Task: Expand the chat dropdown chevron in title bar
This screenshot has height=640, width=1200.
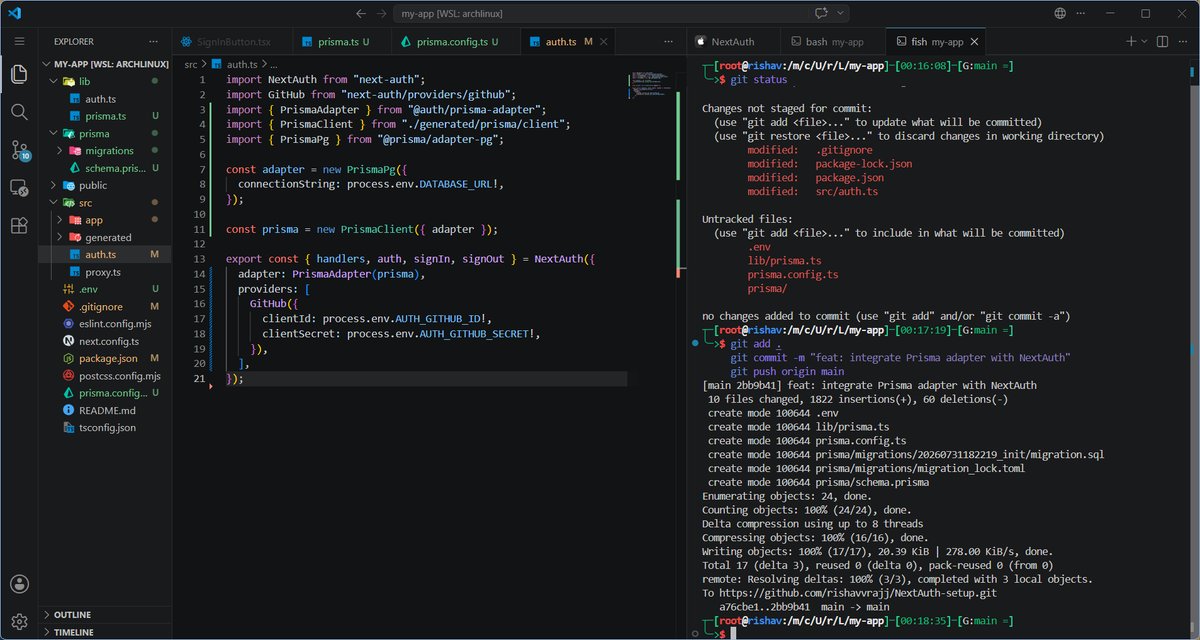Action: point(841,14)
